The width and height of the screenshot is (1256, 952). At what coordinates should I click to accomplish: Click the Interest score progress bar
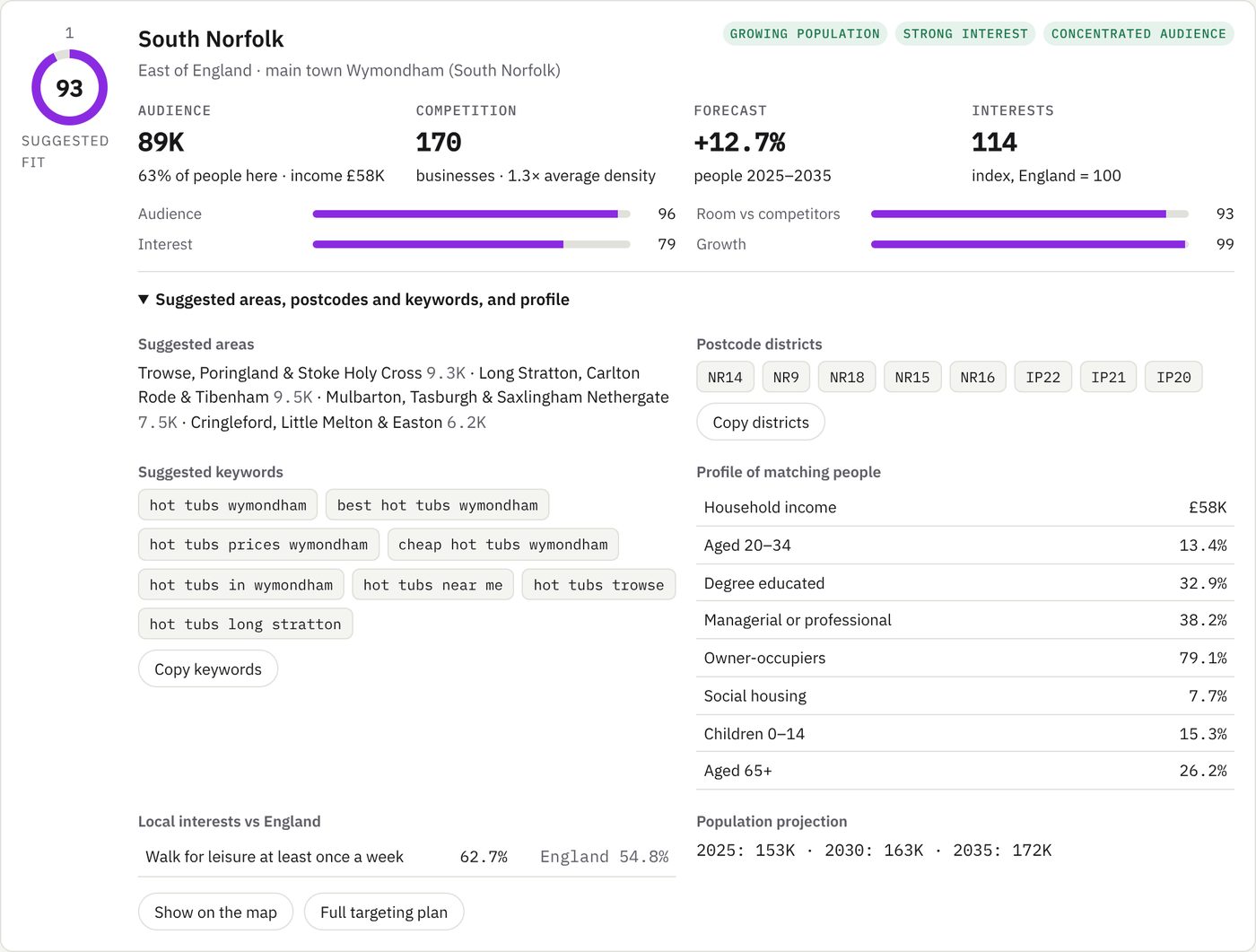click(x=471, y=245)
